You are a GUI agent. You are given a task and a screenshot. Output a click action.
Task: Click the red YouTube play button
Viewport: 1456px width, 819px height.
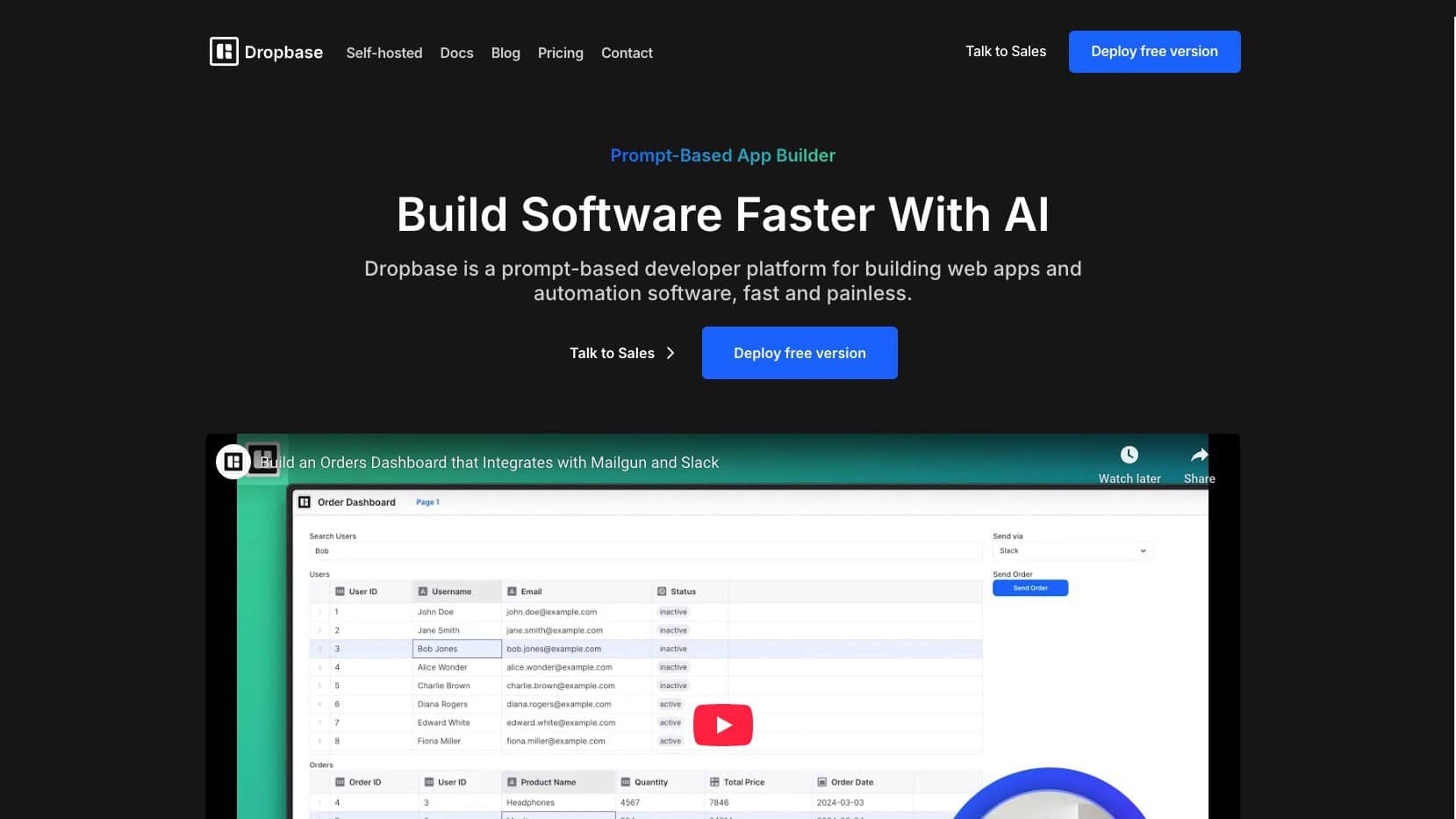tap(722, 724)
